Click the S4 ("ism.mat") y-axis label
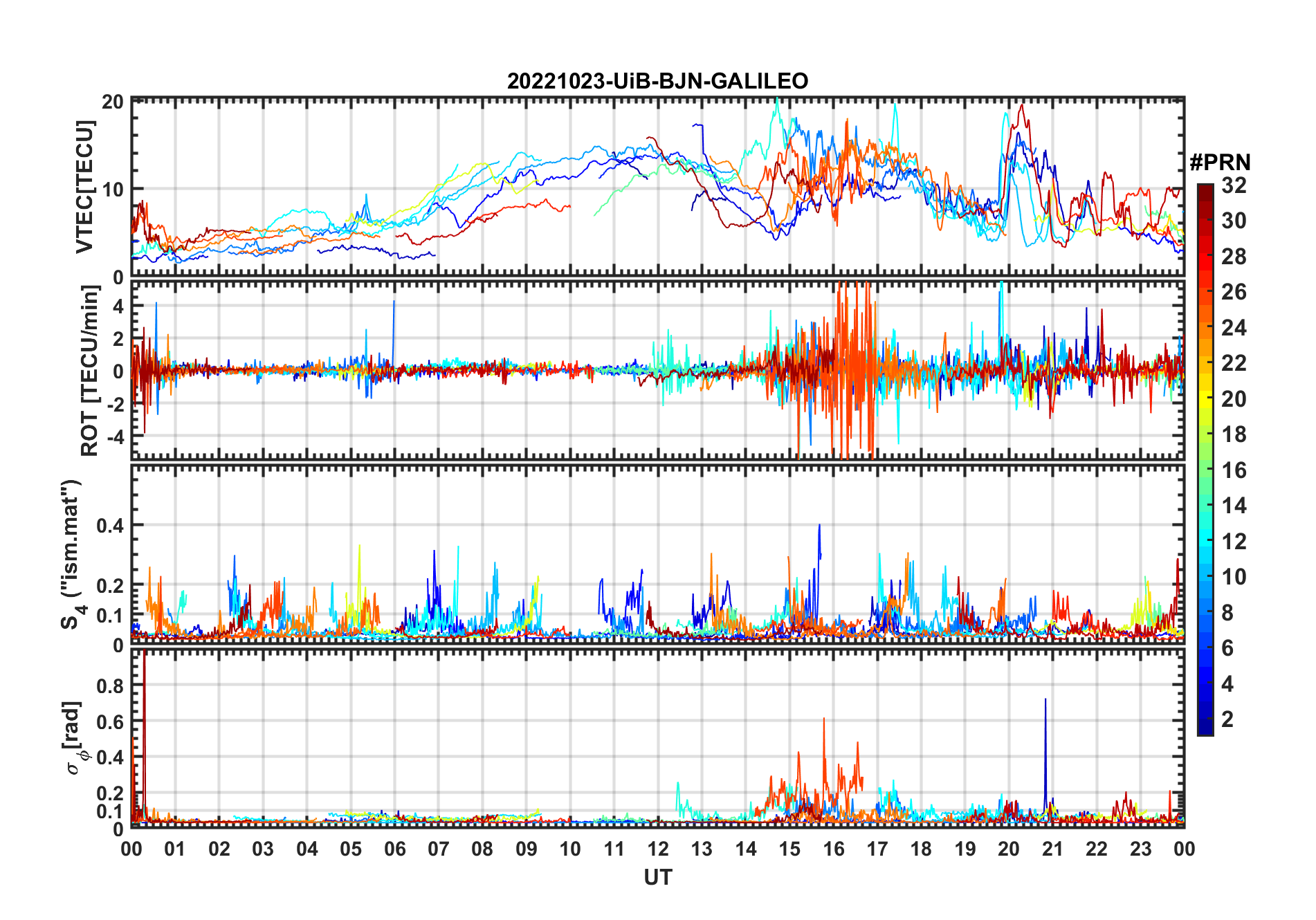Image resolution: width=1316 pixels, height=920 pixels. [72, 554]
